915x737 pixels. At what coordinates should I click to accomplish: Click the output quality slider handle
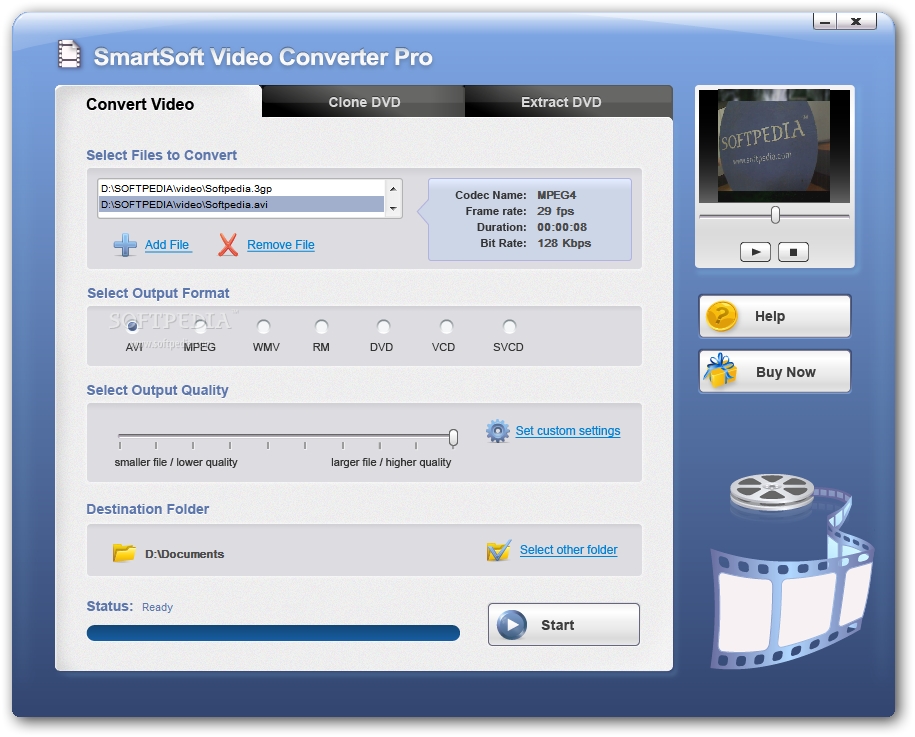click(453, 437)
